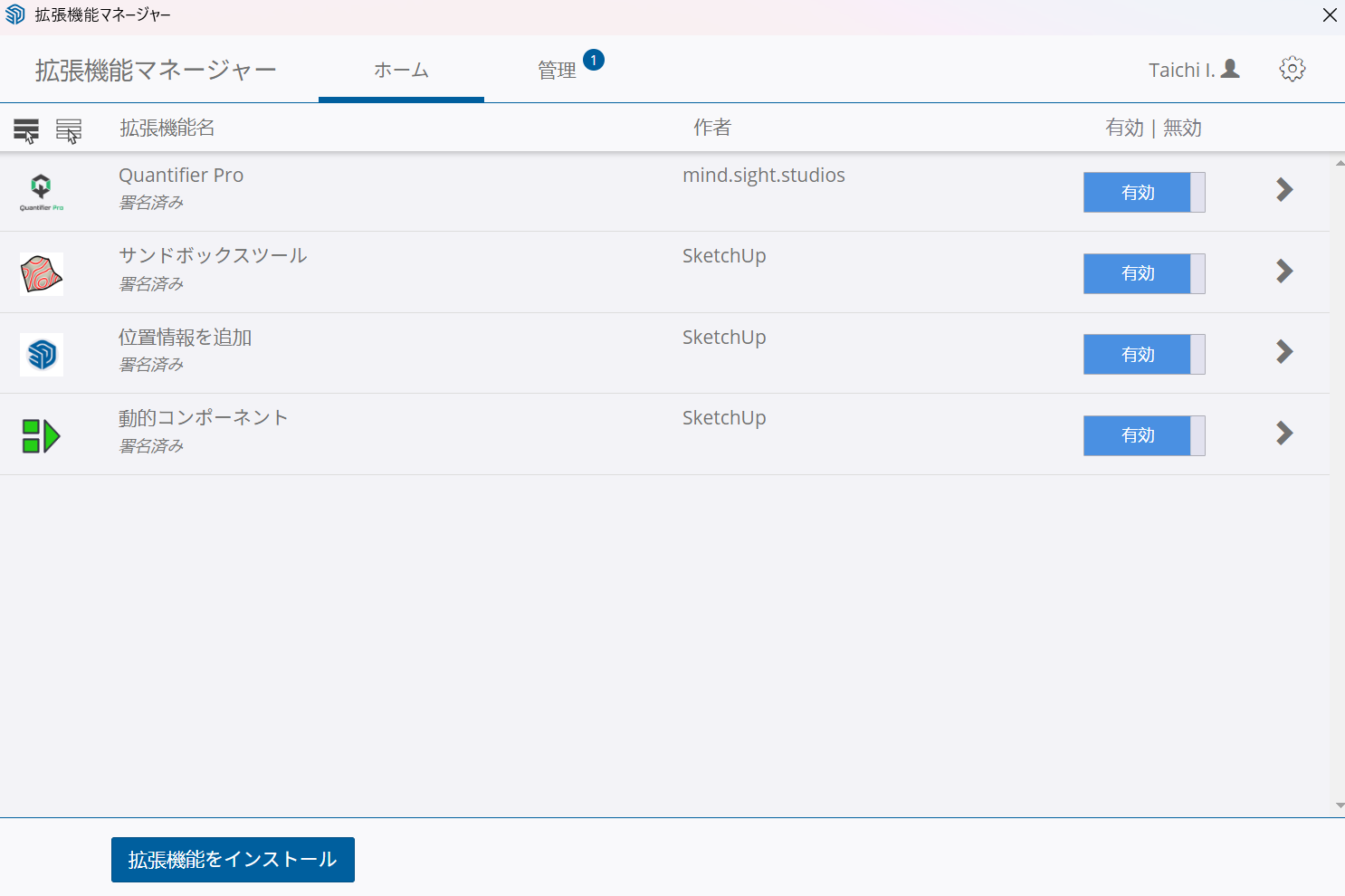
Task: Click SketchUp author in 位置情報を追加 row
Action: coord(724,338)
